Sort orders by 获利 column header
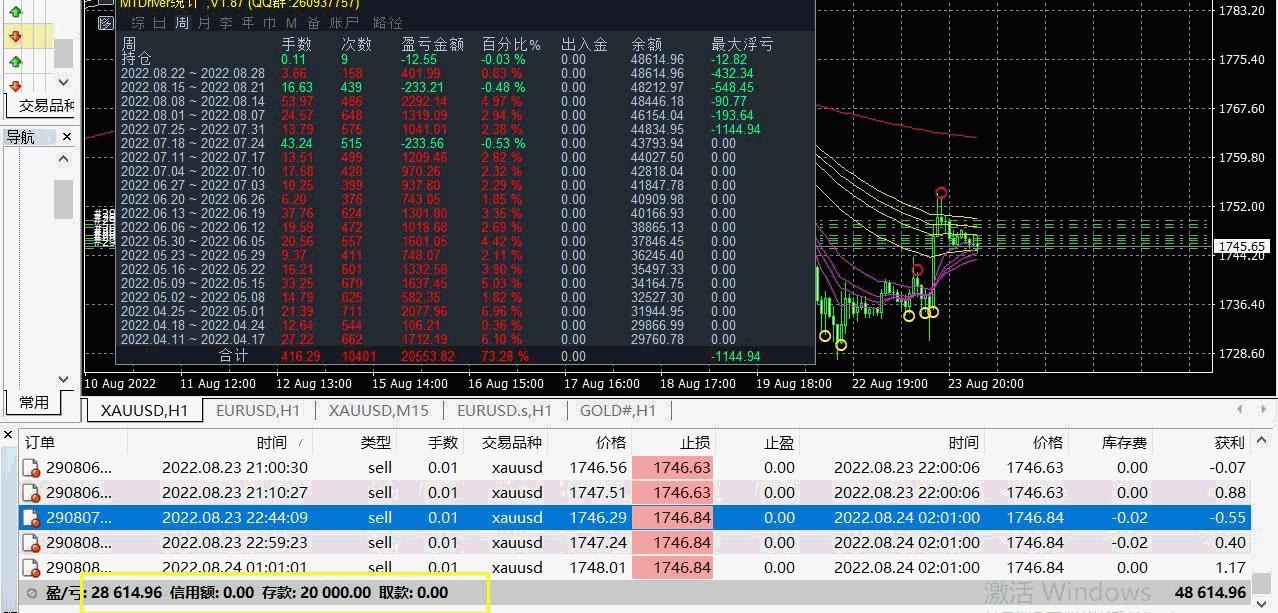Viewport: 1278px width, 613px height. tap(1229, 442)
